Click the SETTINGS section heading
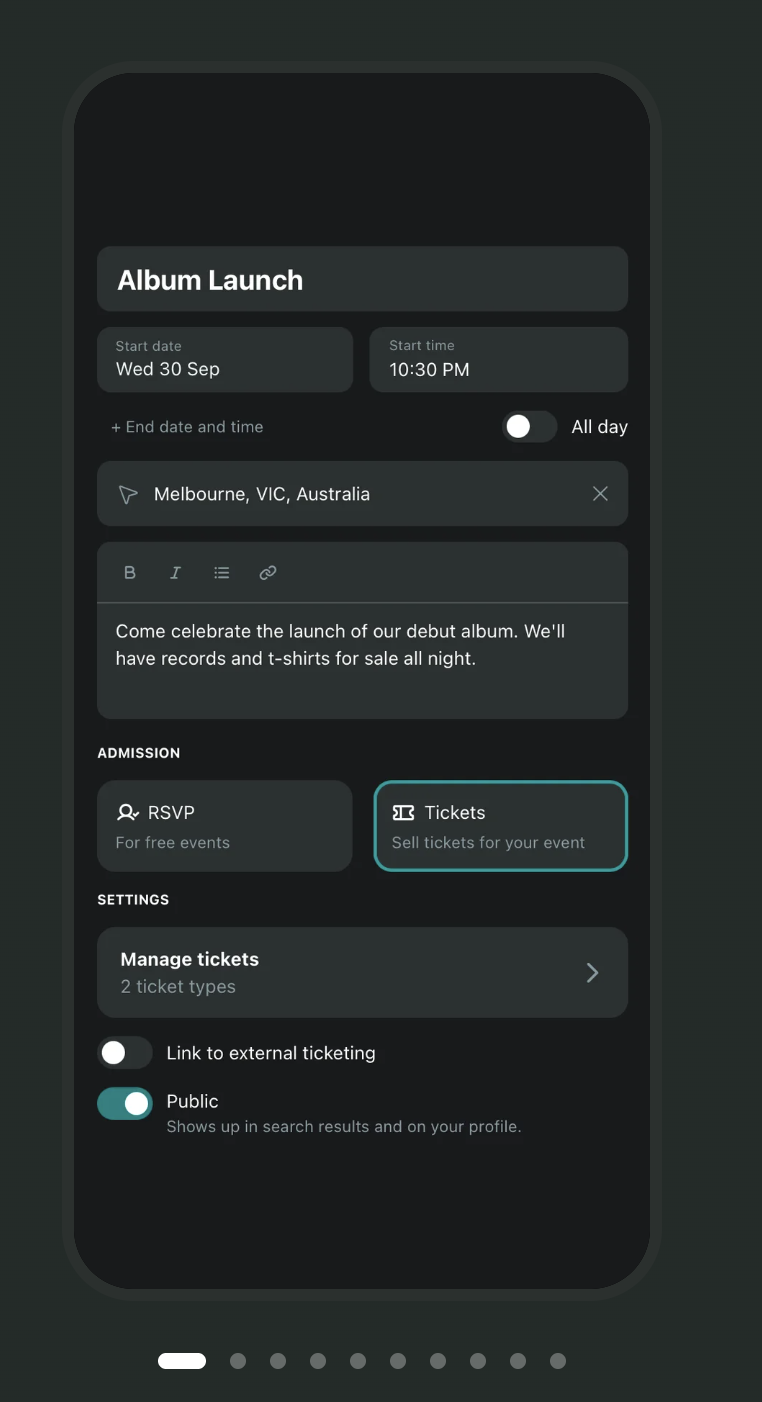 pos(133,900)
